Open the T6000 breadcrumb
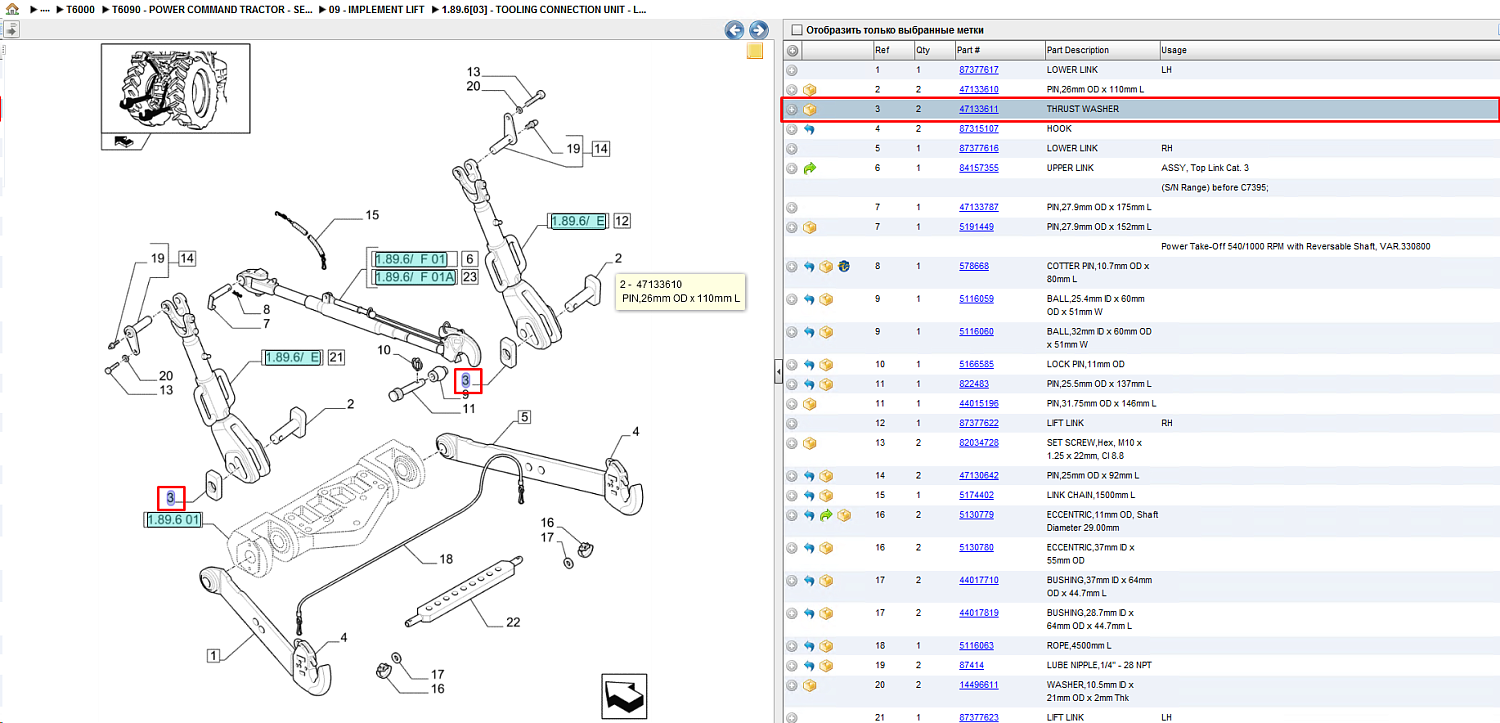Image resolution: width=1500 pixels, height=723 pixels. [x=81, y=9]
